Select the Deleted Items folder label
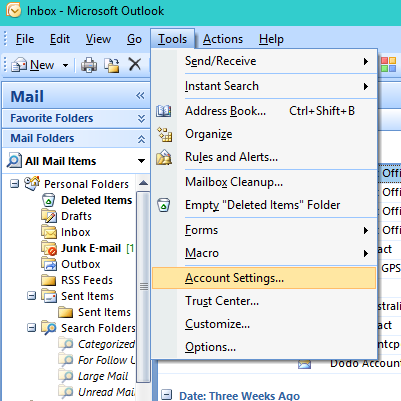401x401 pixels. pyautogui.click(x=97, y=200)
